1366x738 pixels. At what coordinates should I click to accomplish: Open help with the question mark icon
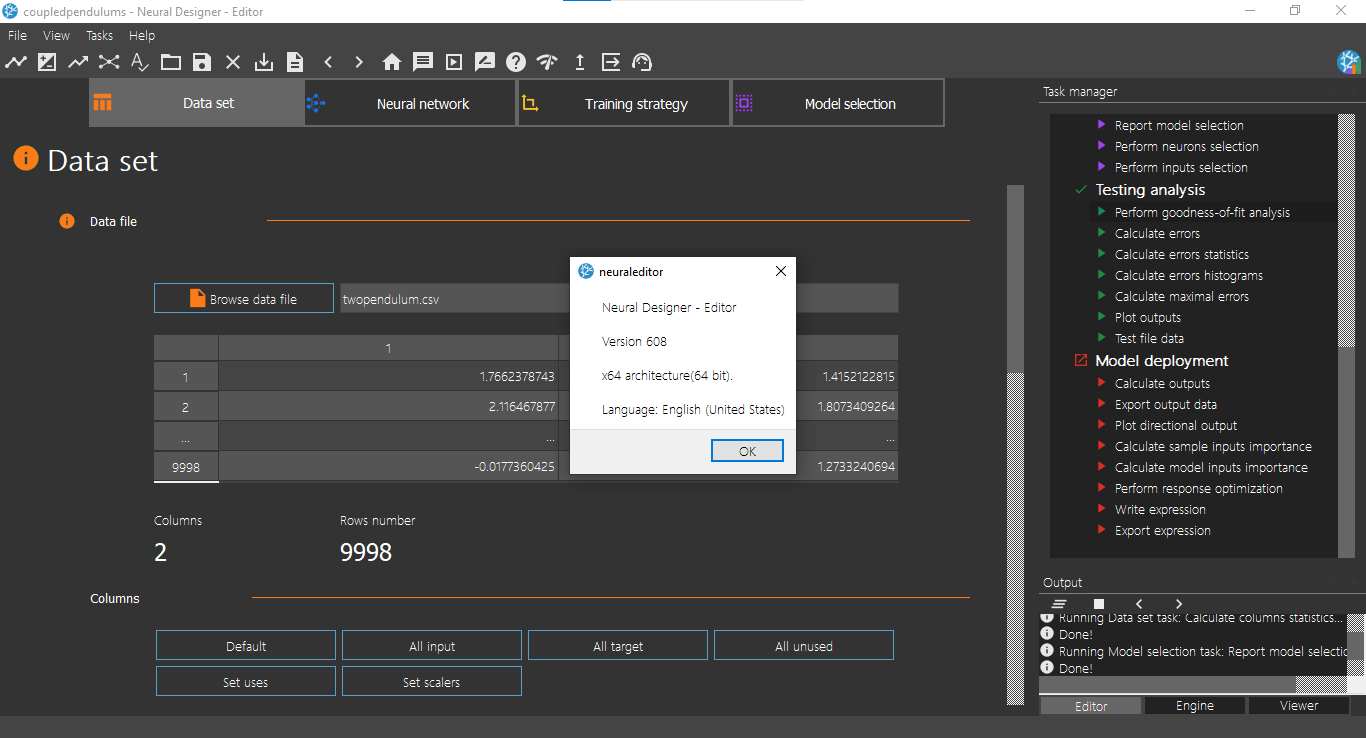tap(516, 62)
